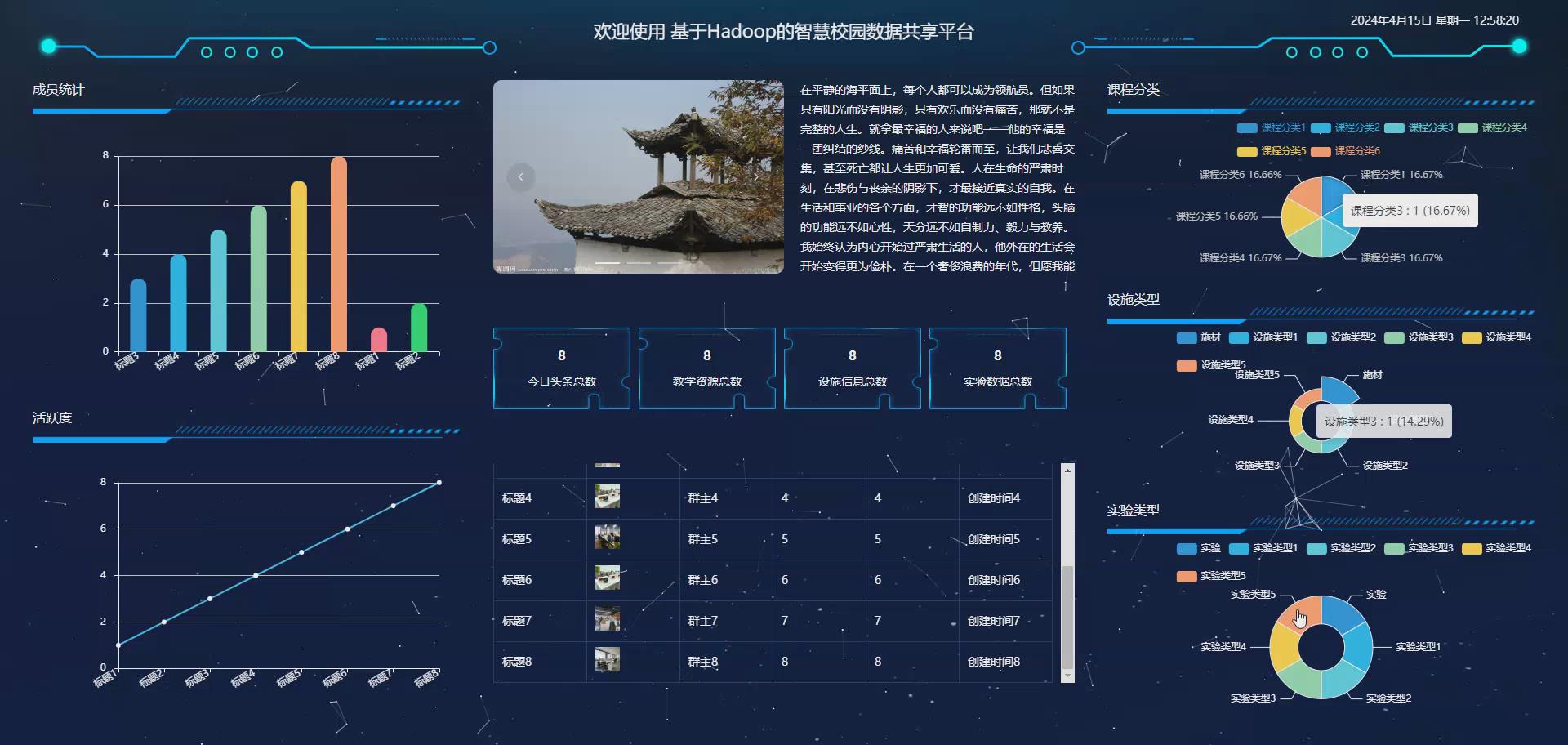Click the 标题5 data point on 活跃度 line
Screen dimensions: 1568x745
tap(301, 552)
